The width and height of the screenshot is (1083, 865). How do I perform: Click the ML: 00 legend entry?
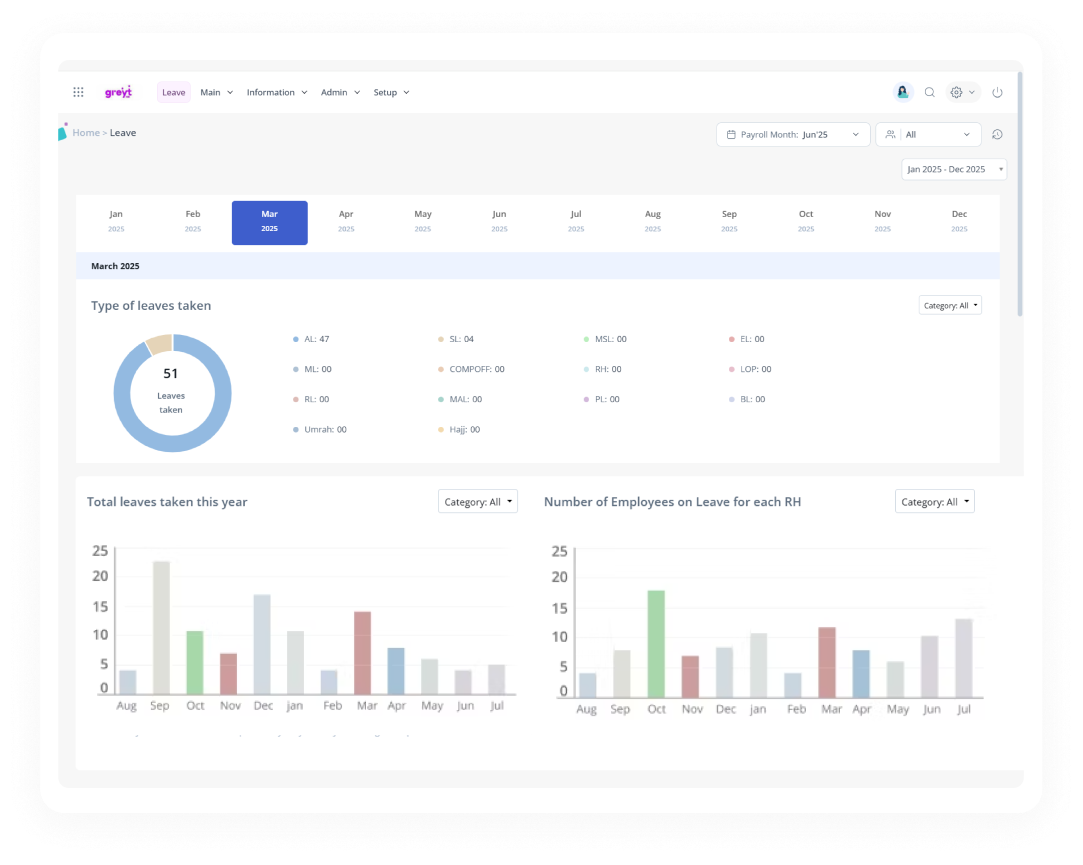coord(312,370)
